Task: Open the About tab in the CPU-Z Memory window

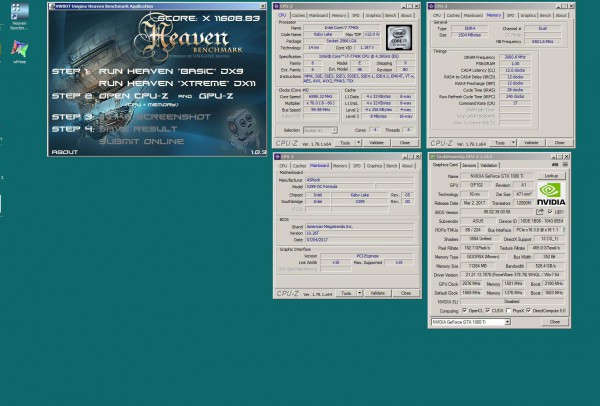Action: point(561,15)
